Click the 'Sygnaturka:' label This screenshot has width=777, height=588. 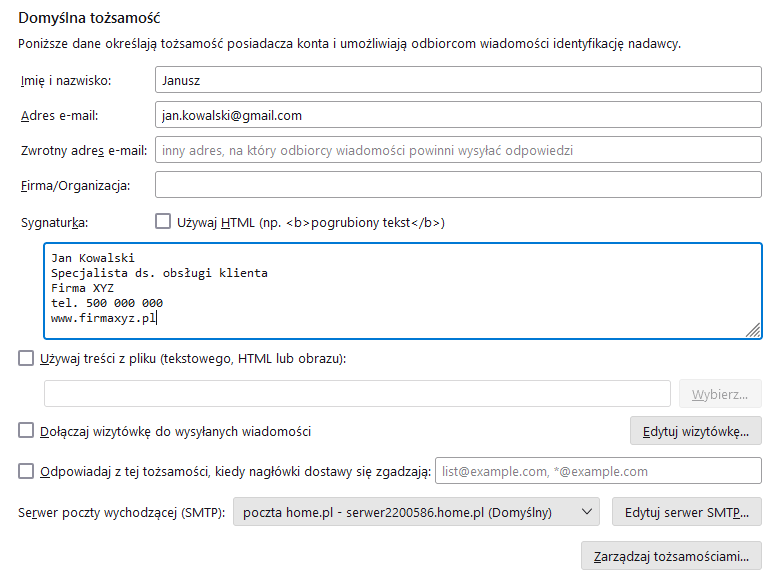point(55,223)
